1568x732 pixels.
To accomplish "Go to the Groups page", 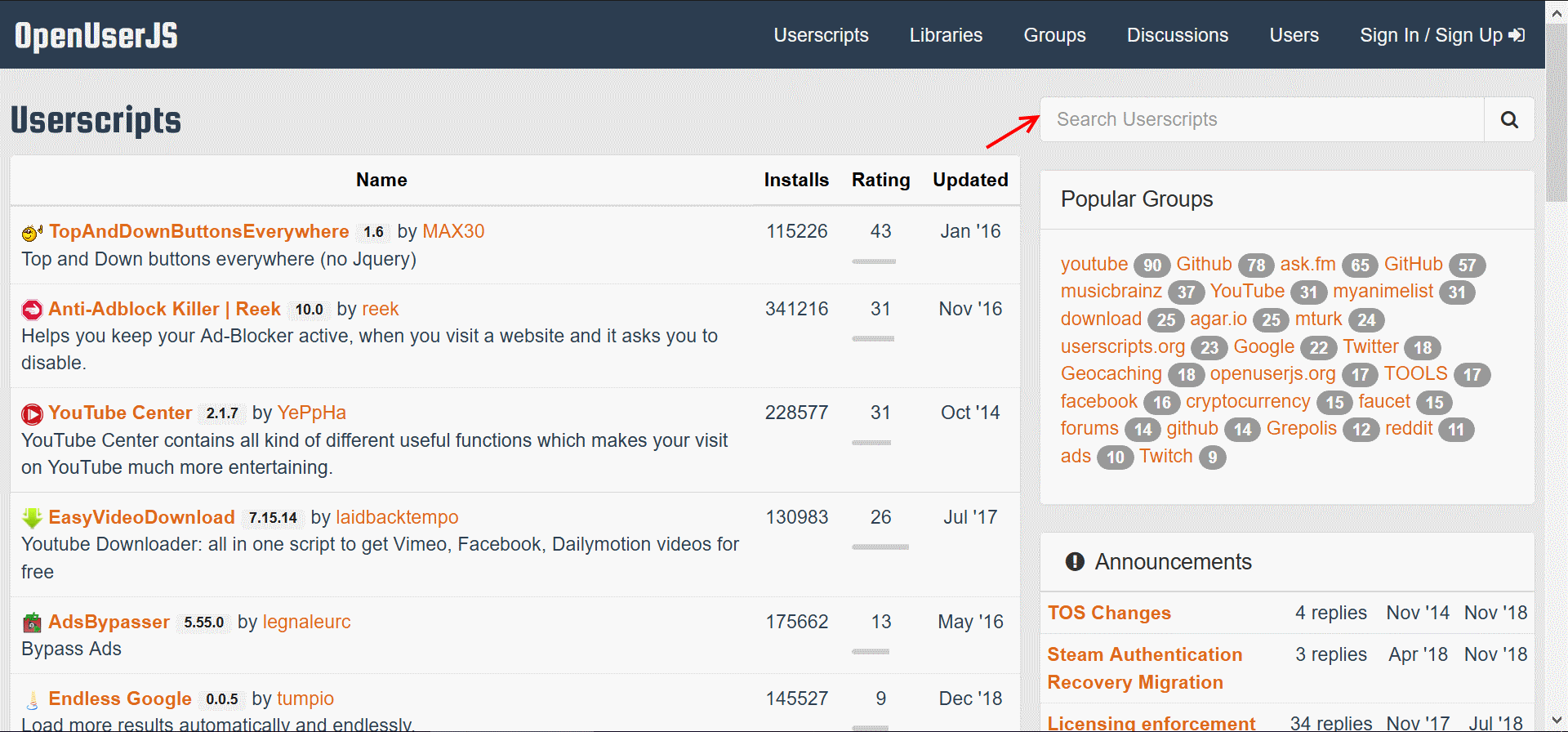I will (1055, 35).
